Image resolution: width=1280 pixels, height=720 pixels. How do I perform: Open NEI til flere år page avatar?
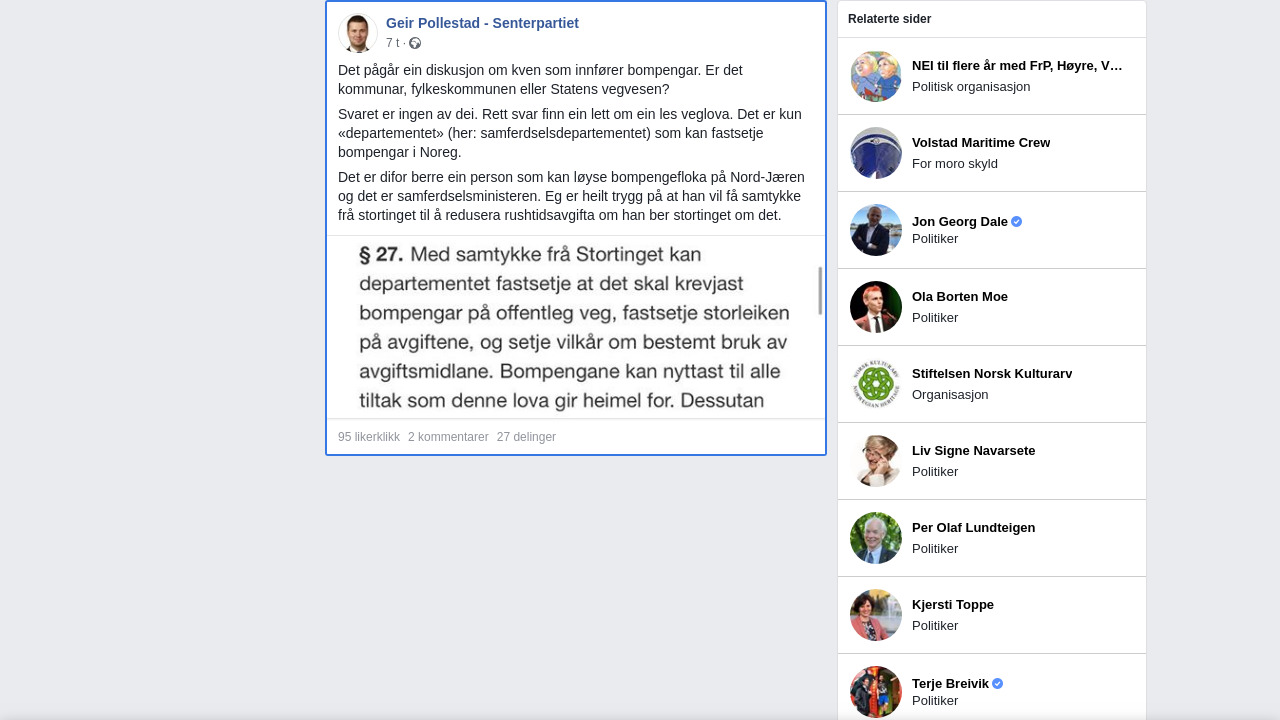(876, 76)
